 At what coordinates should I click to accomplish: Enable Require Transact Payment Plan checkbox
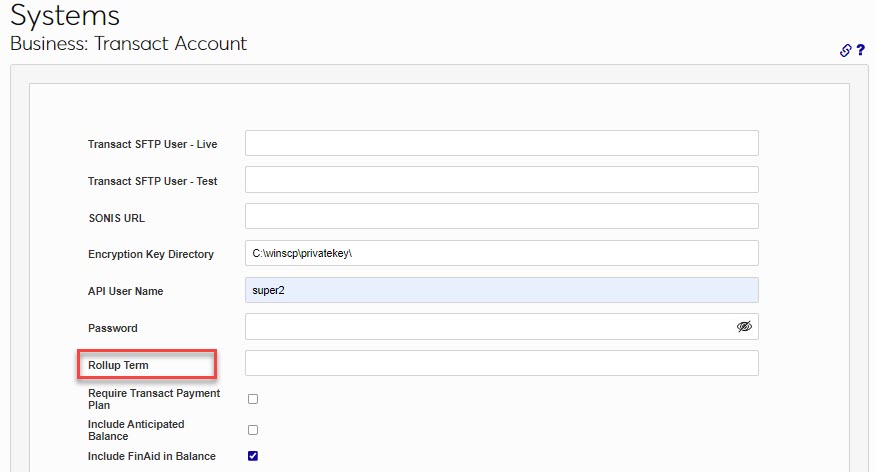pos(253,399)
